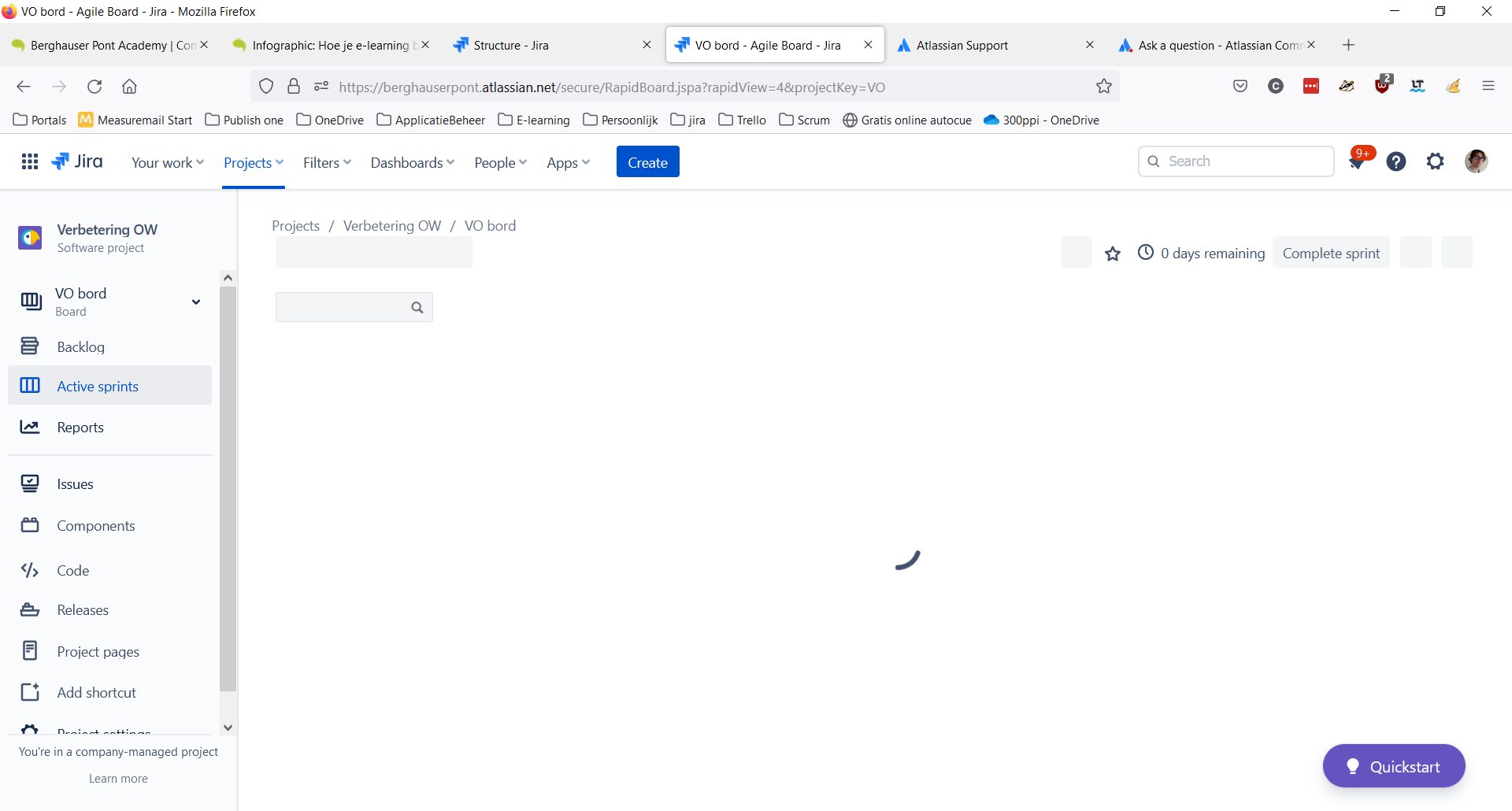Click the sidebar scroll down arrow

[228, 728]
